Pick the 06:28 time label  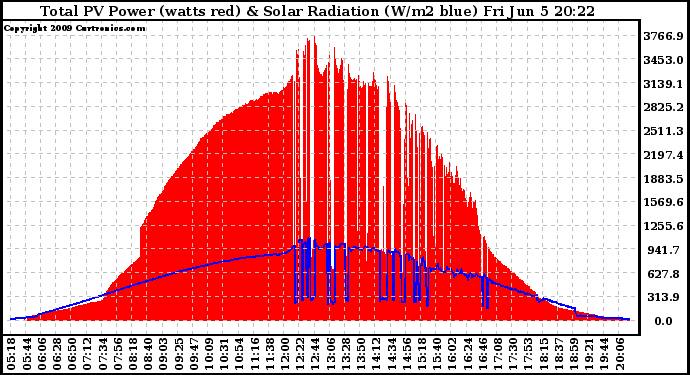56,354
